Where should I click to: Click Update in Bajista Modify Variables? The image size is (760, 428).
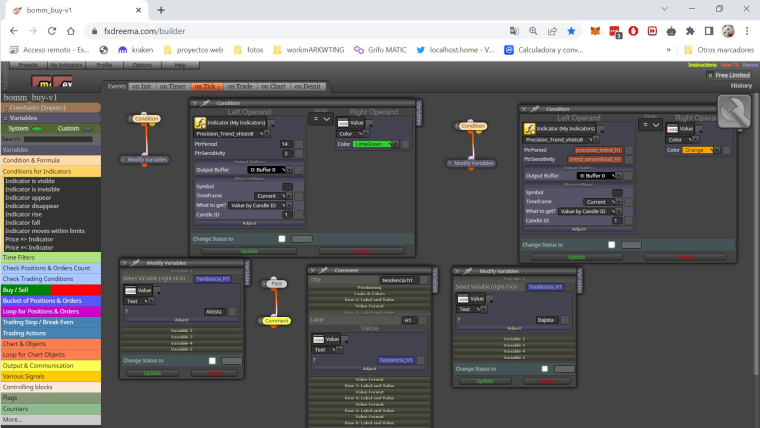click(485, 381)
